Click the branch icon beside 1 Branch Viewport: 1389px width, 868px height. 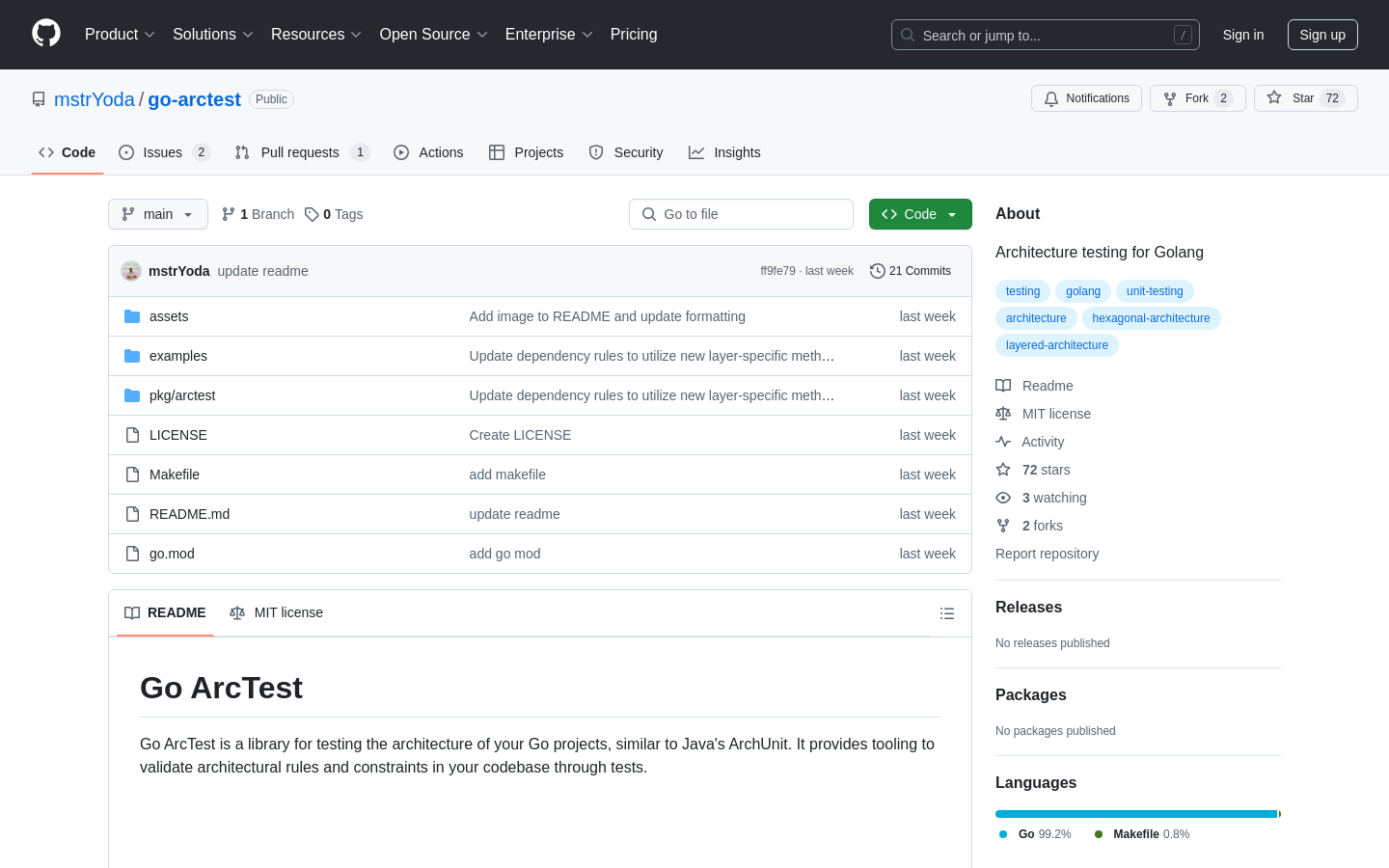229,214
